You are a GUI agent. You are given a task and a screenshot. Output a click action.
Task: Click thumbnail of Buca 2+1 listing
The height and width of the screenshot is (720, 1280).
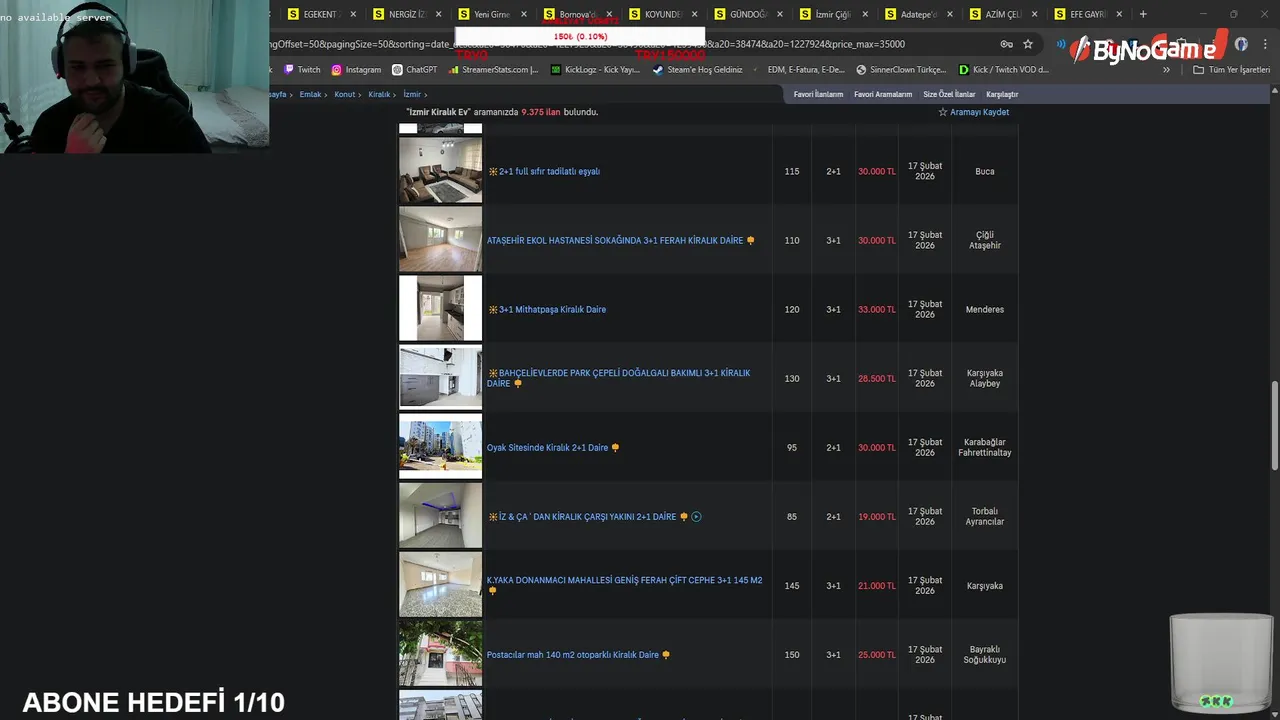(x=440, y=171)
